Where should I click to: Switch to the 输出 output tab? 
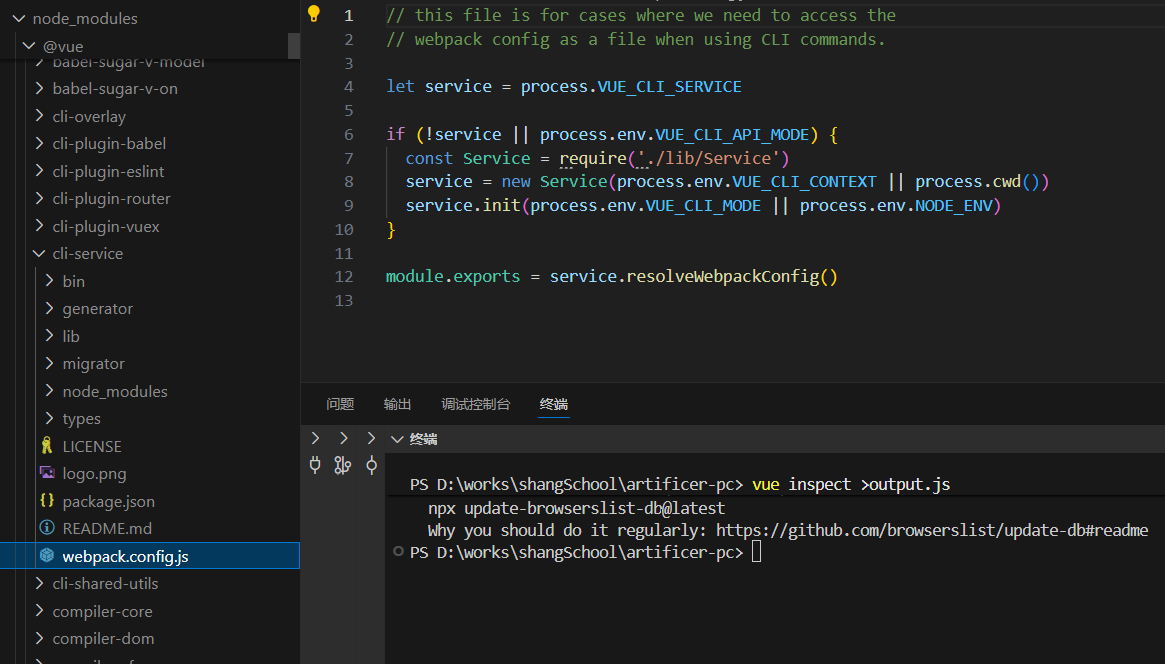click(x=397, y=404)
